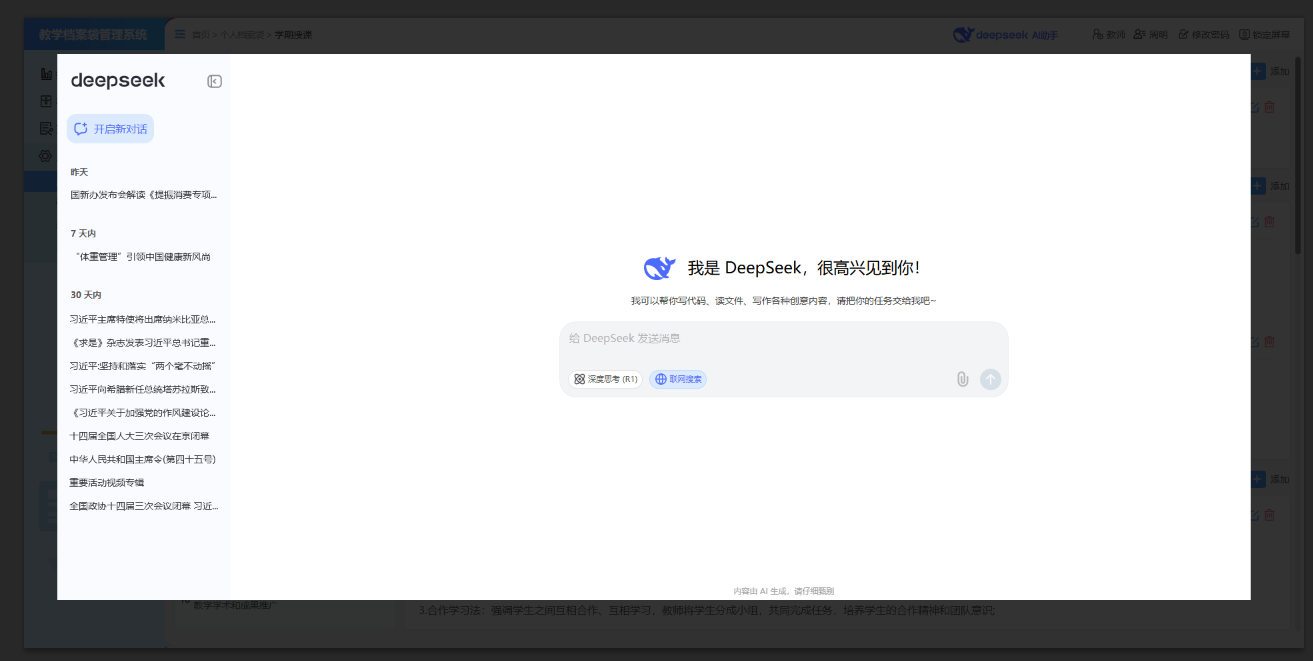Collapse the DeepSeek sidebar panel

[x=214, y=81]
